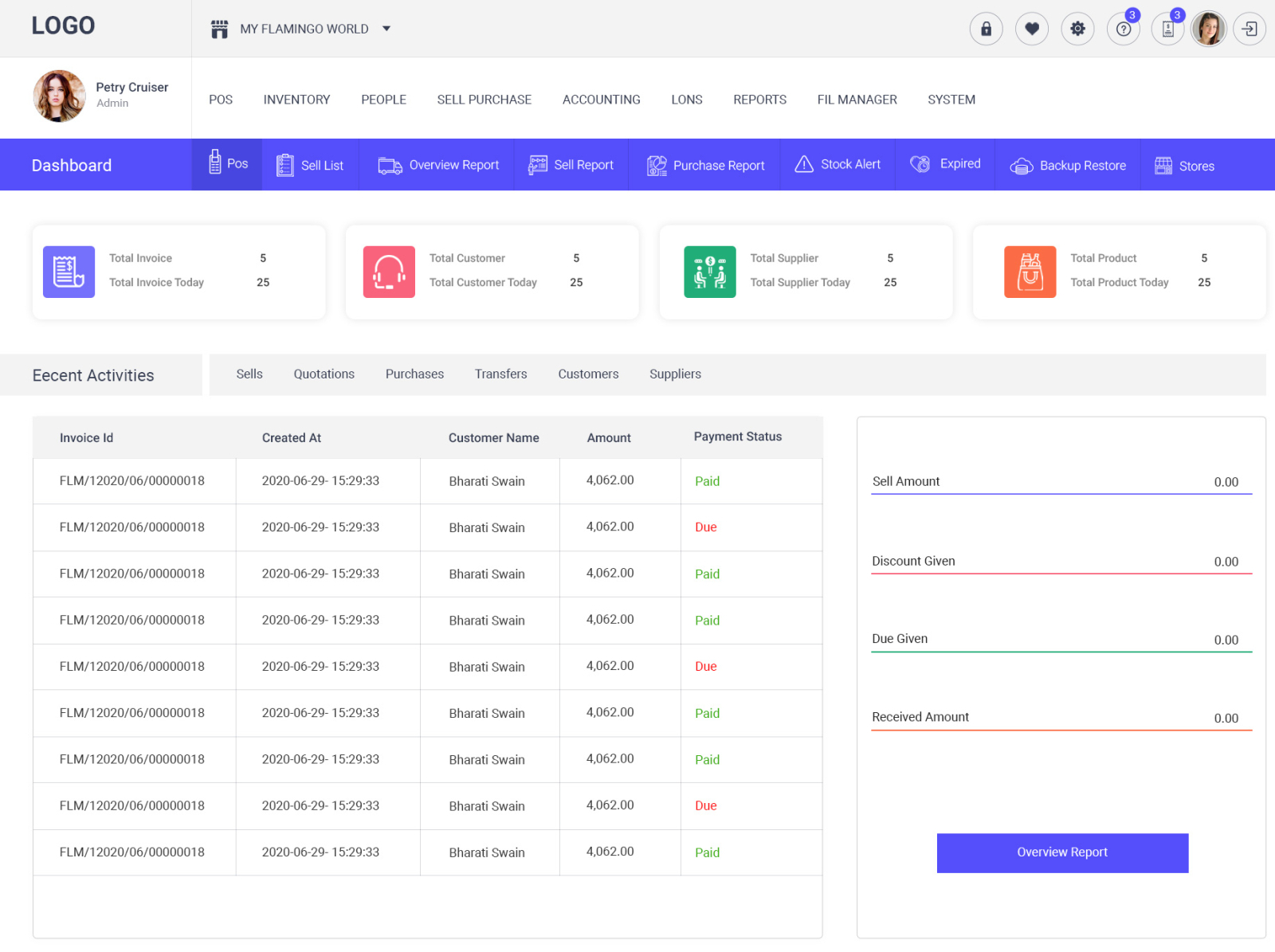Click the Stores shop icon
The height and width of the screenshot is (952, 1275).
tap(1163, 166)
